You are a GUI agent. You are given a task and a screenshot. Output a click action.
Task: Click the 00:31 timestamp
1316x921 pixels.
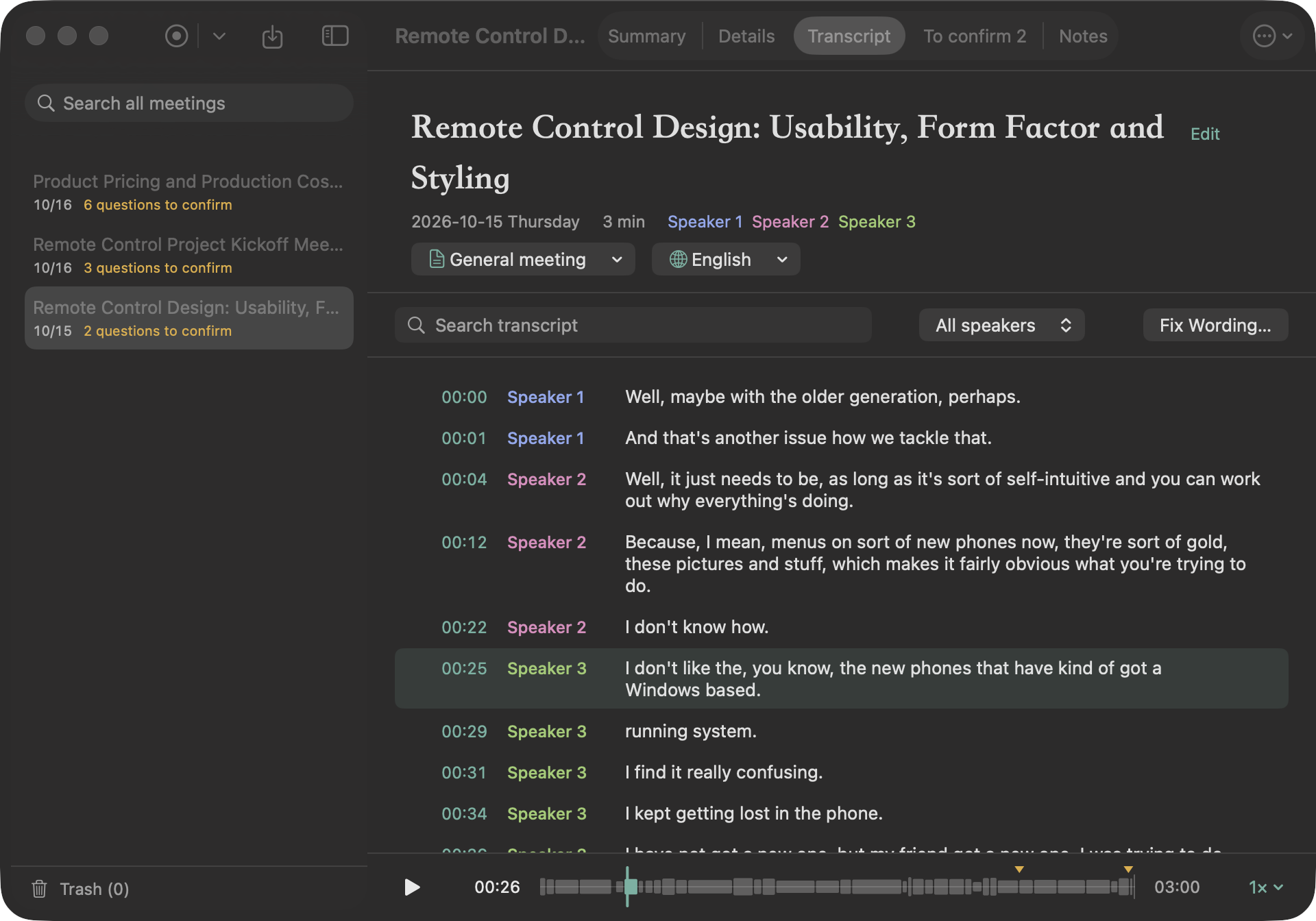click(464, 772)
